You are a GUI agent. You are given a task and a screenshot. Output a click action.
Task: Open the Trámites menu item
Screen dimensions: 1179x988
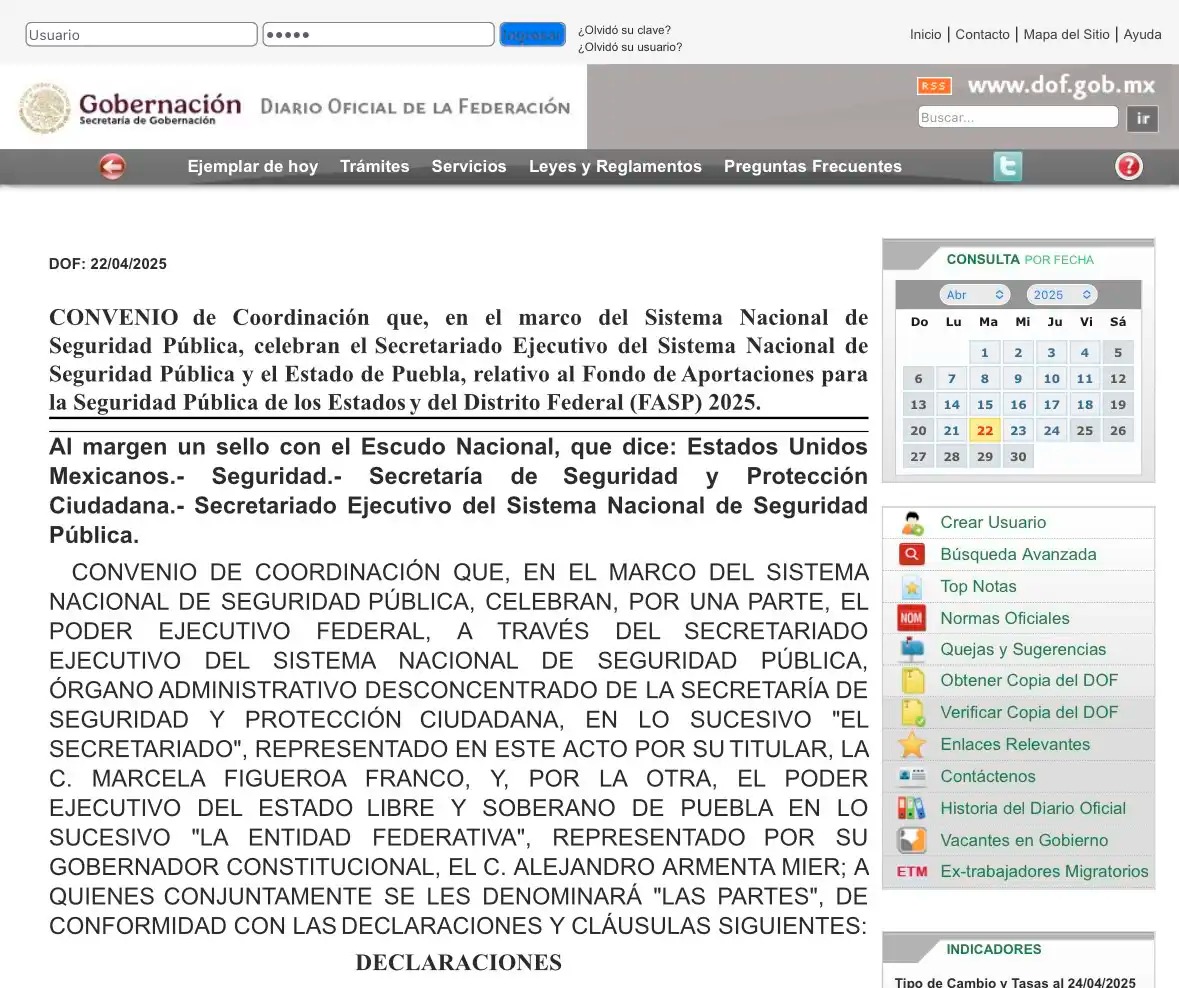[374, 166]
